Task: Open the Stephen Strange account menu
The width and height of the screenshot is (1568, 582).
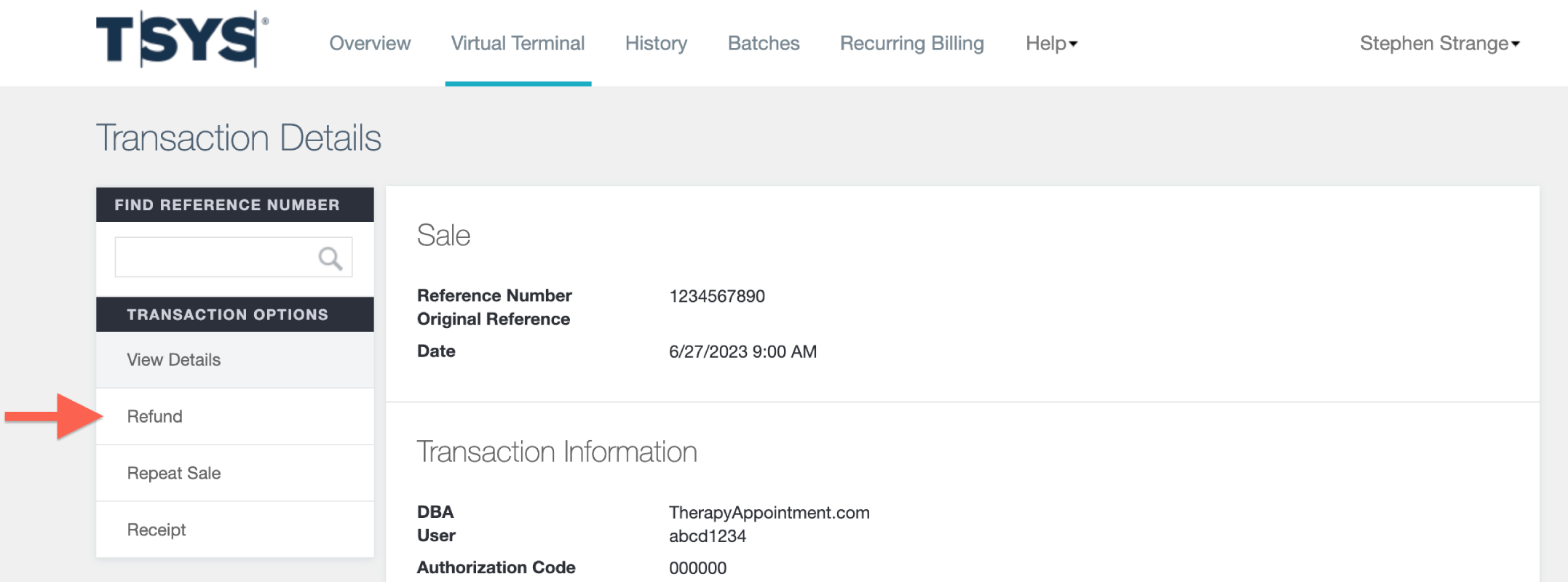Action: (1440, 44)
